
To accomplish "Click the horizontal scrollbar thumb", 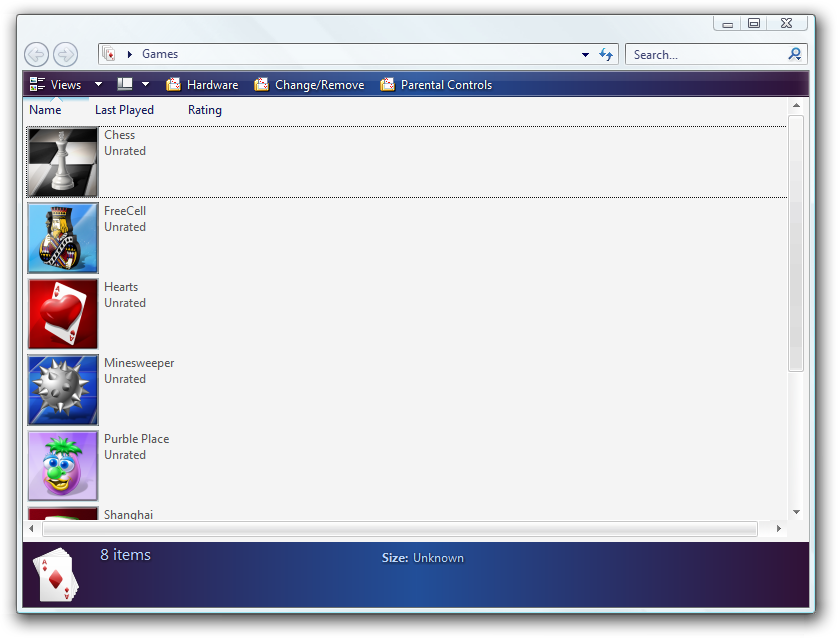I will [400, 528].
